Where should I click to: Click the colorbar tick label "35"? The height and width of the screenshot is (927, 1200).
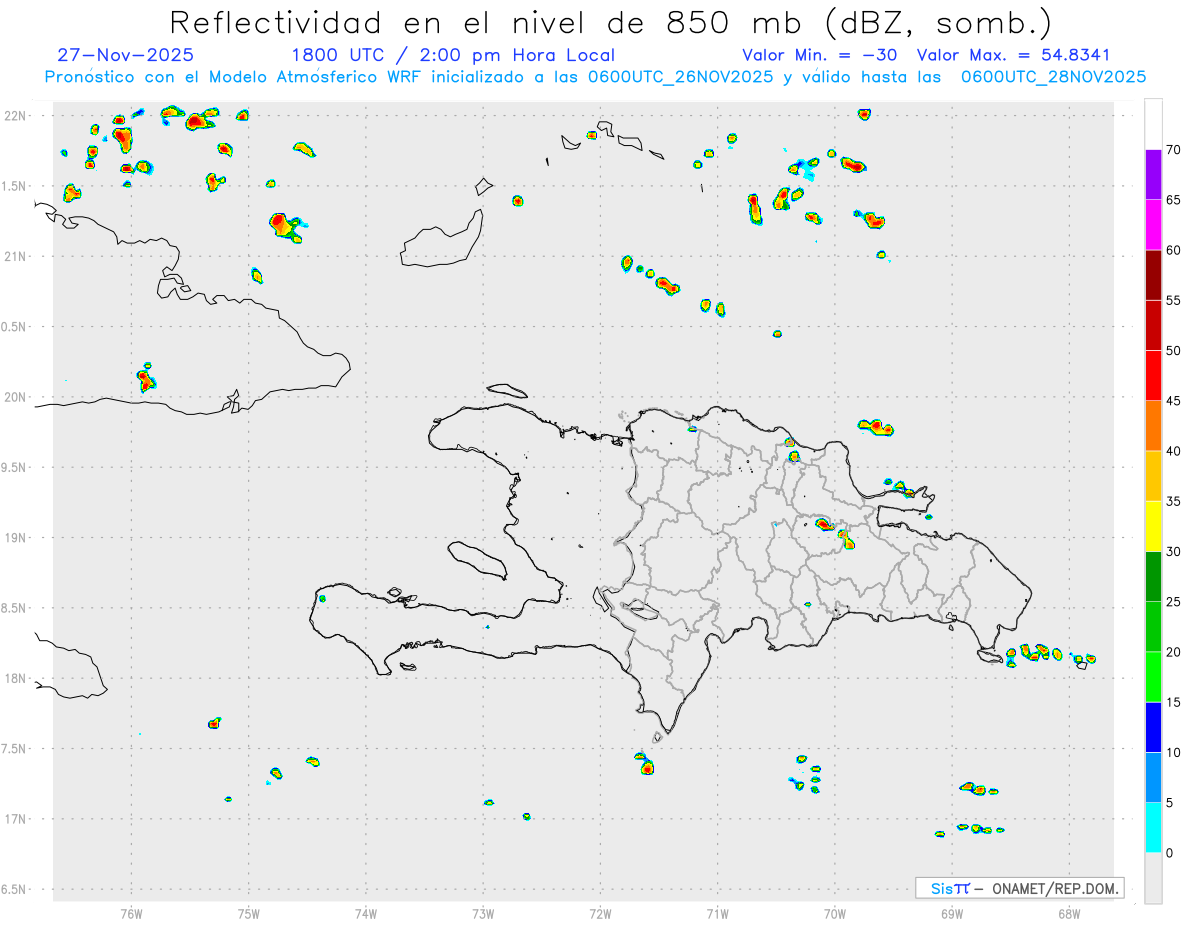coord(1173,501)
